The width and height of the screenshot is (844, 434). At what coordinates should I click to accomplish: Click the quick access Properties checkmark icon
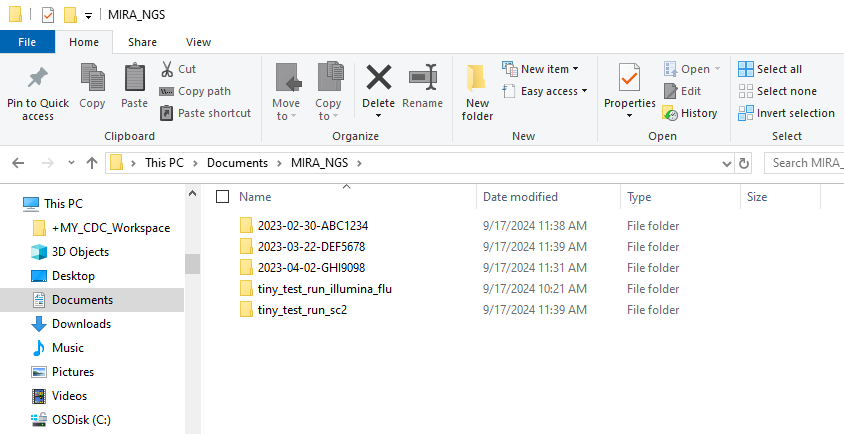click(x=48, y=15)
